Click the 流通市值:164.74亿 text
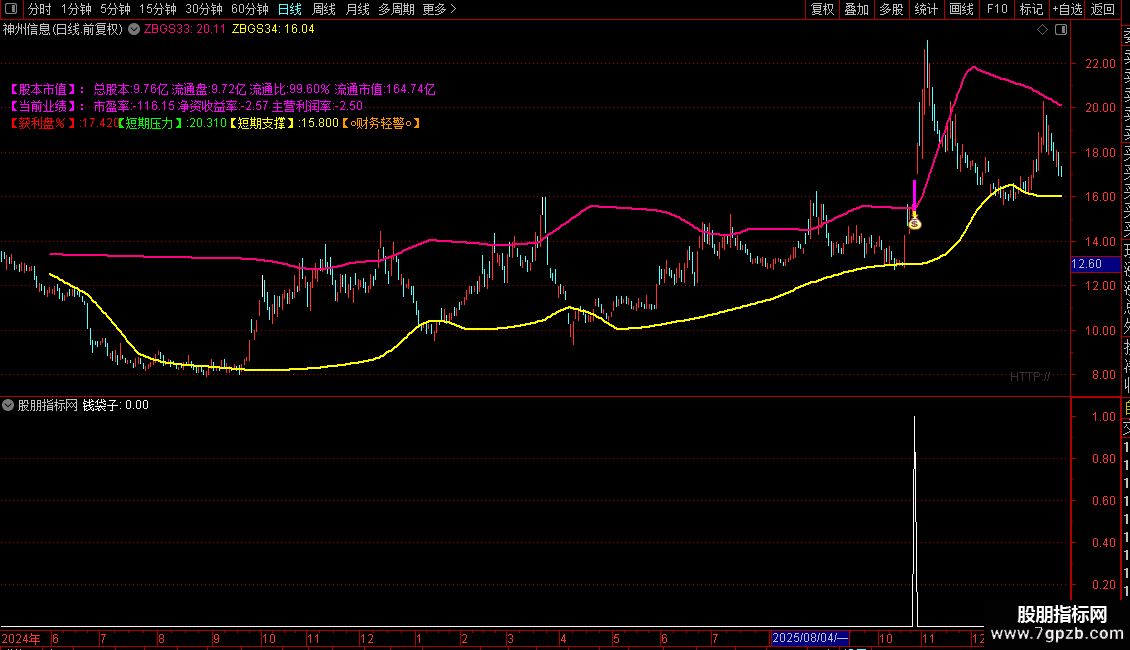The height and width of the screenshot is (650, 1130). [385, 89]
